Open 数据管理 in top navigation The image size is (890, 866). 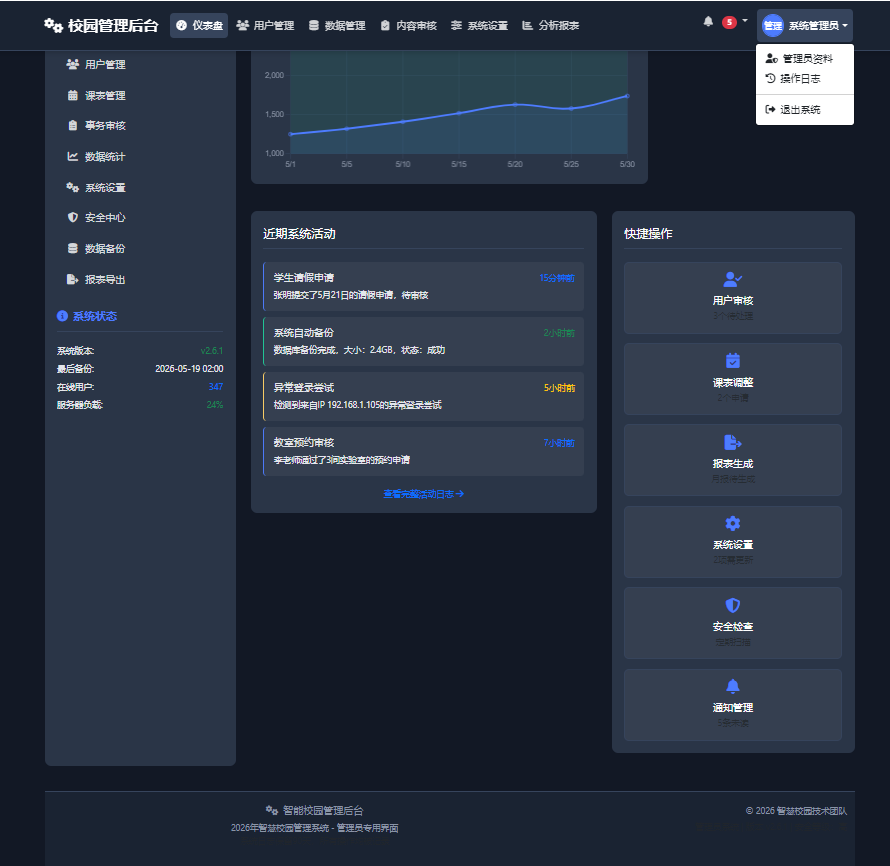click(337, 26)
